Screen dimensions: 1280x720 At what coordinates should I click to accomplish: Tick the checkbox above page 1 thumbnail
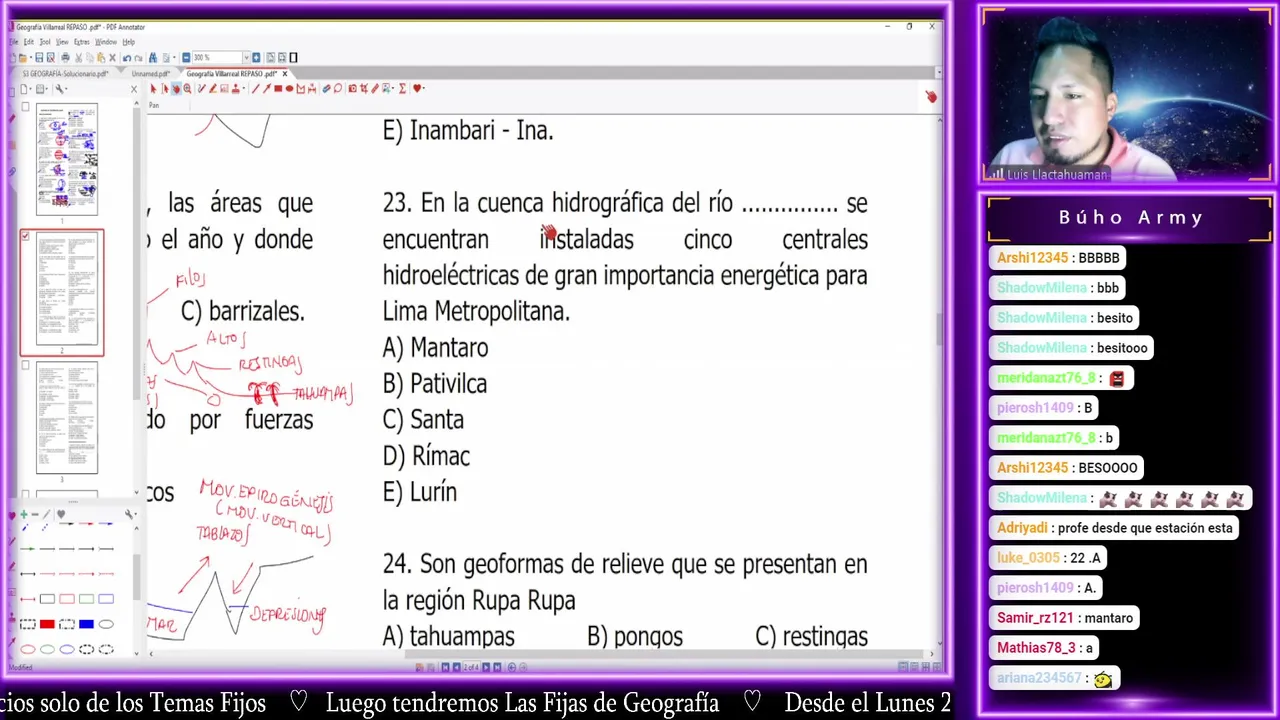[x=26, y=107]
